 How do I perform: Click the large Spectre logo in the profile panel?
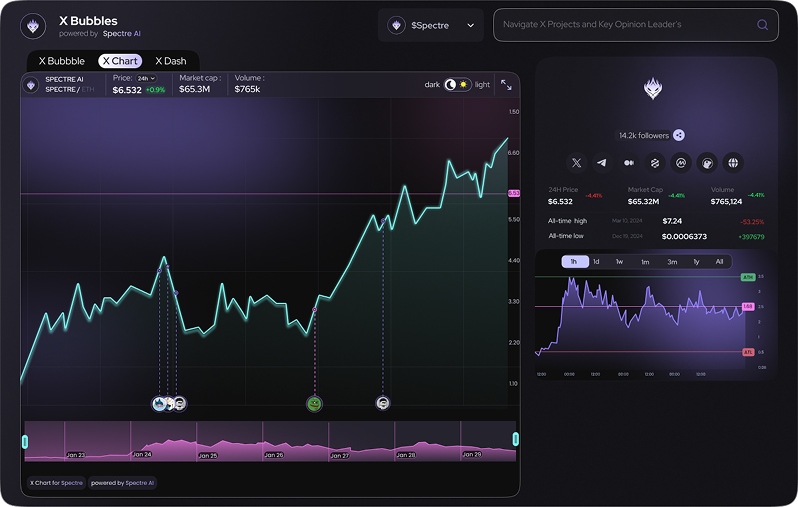click(653, 89)
